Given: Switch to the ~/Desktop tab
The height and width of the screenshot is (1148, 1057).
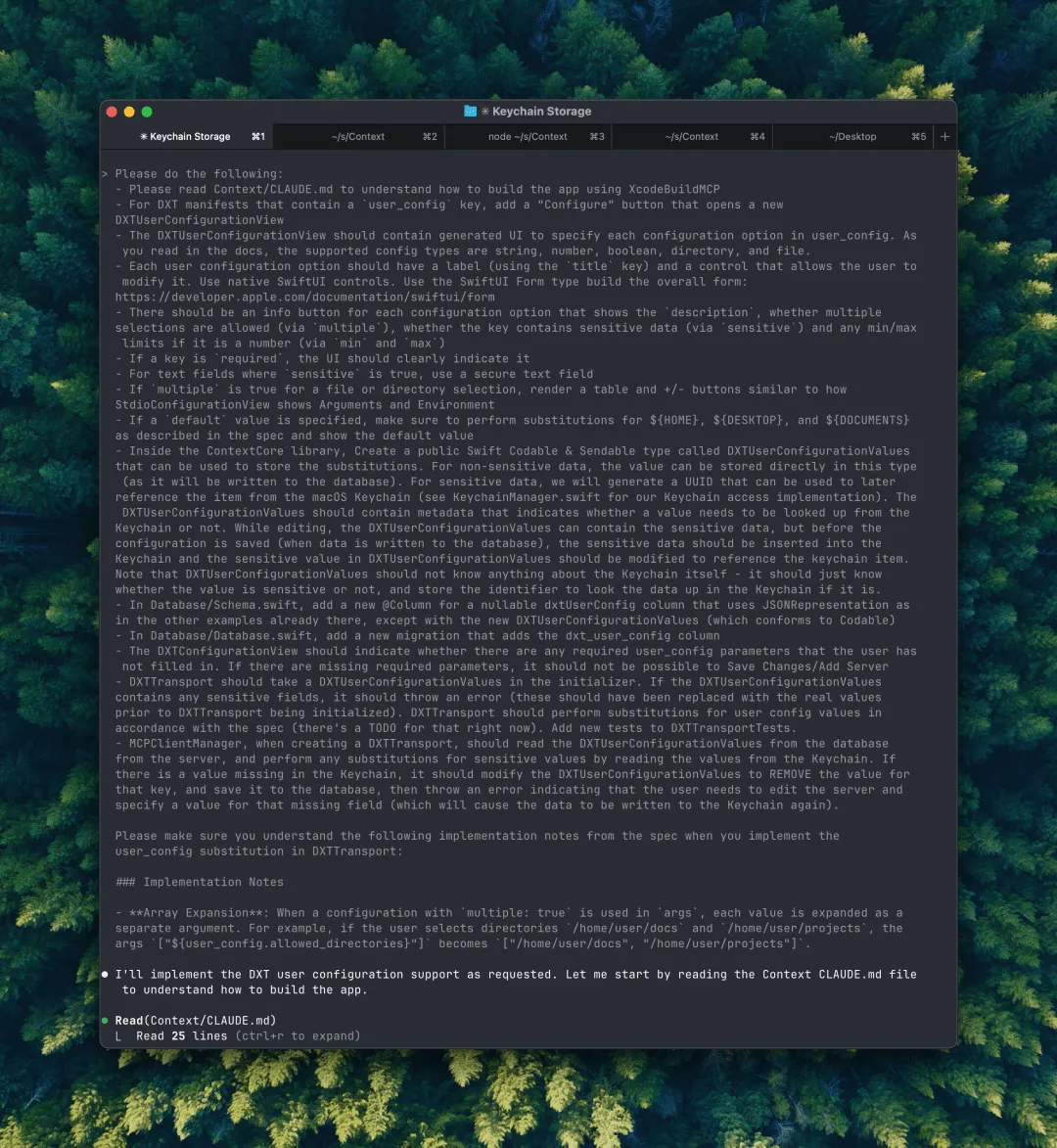Looking at the screenshot, I should 852,137.
